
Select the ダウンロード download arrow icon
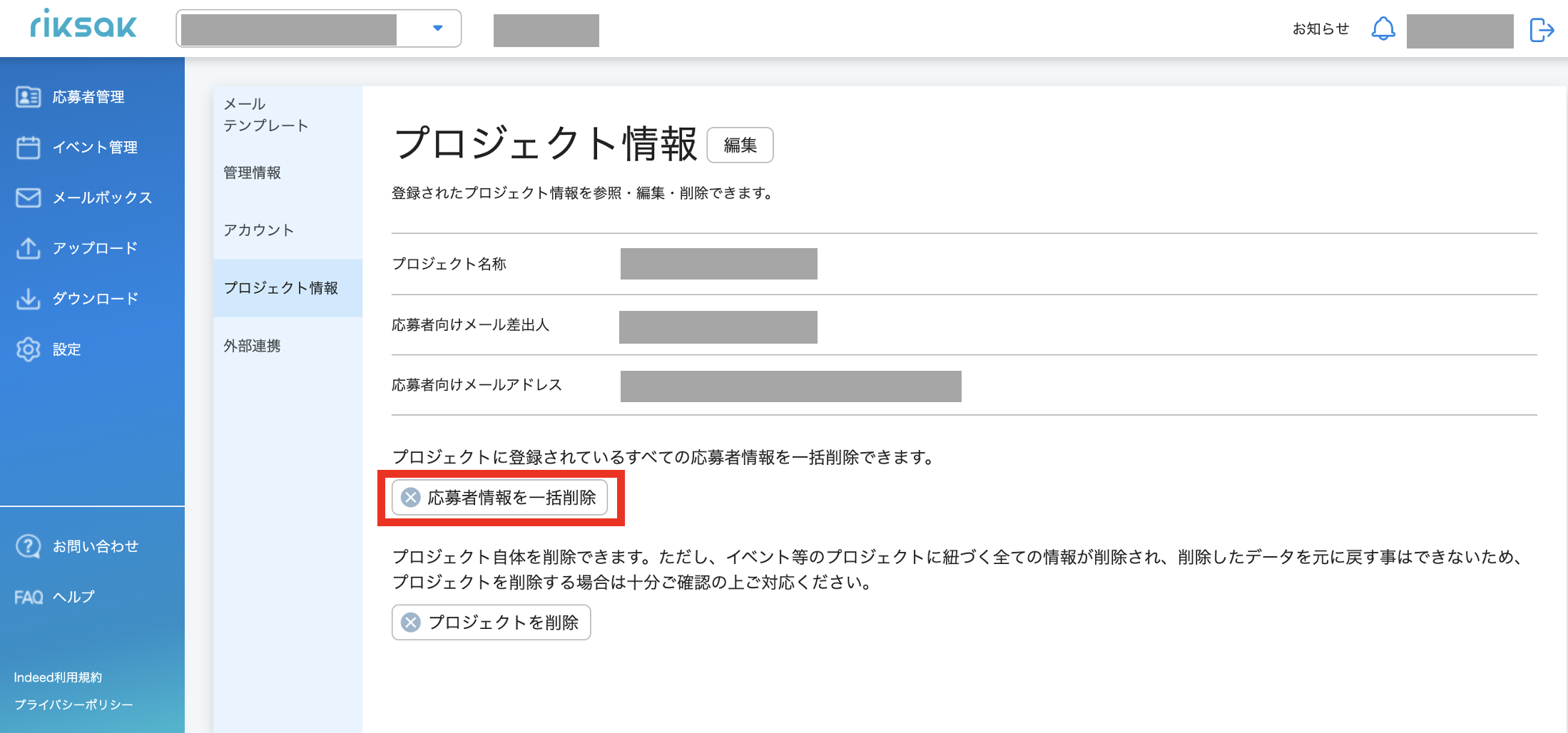[x=28, y=298]
